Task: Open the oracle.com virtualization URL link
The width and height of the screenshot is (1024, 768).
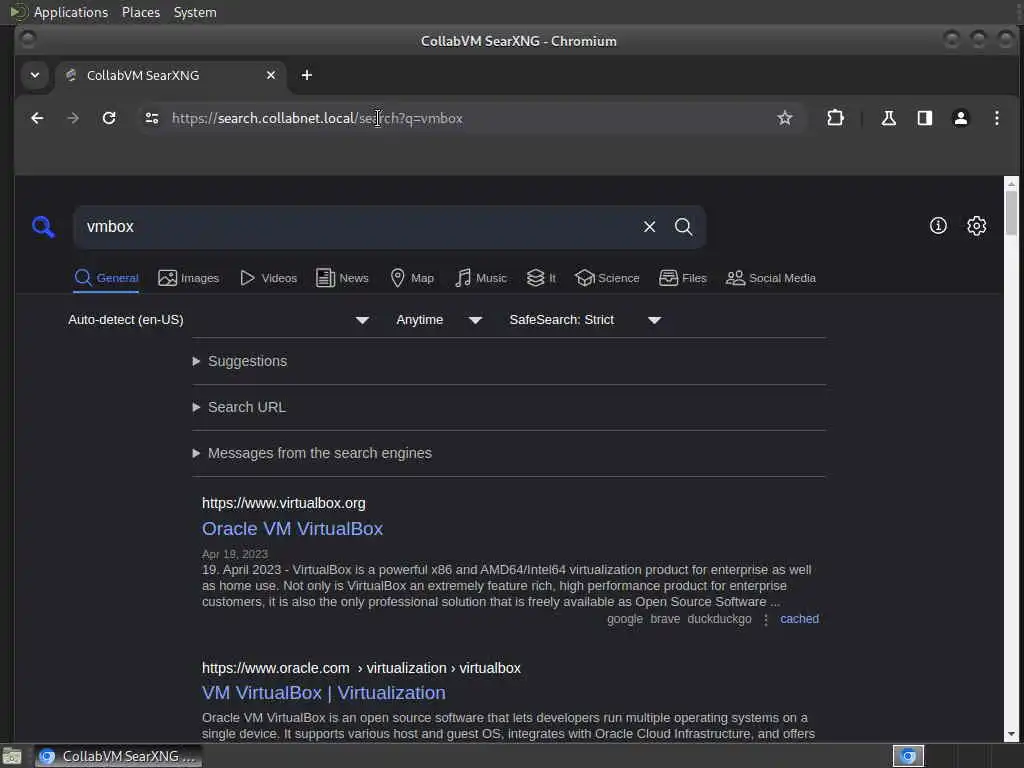Action: point(361,668)
